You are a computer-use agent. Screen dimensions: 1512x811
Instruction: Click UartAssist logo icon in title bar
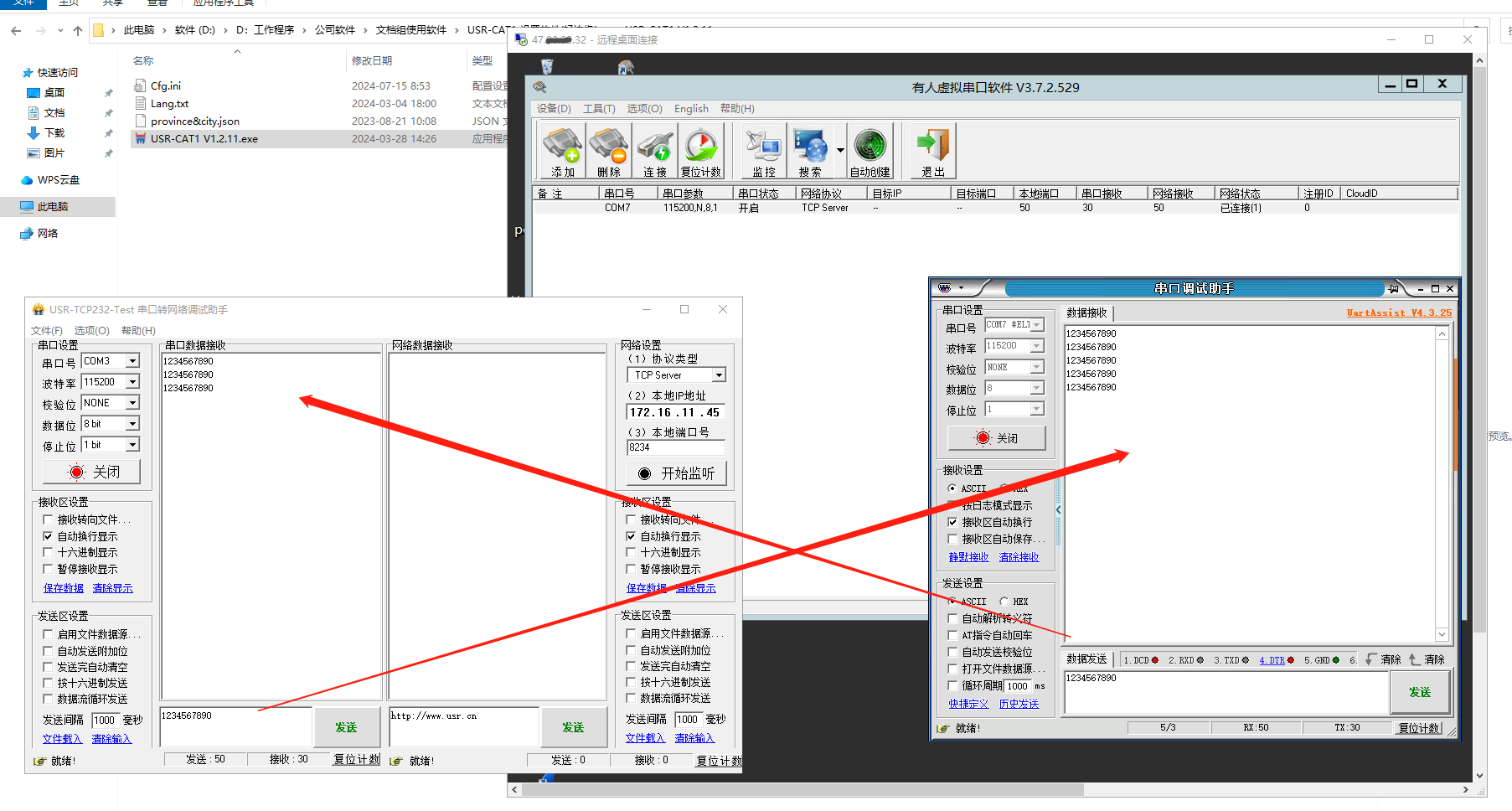pyautogui.click(x=946, y=288)
